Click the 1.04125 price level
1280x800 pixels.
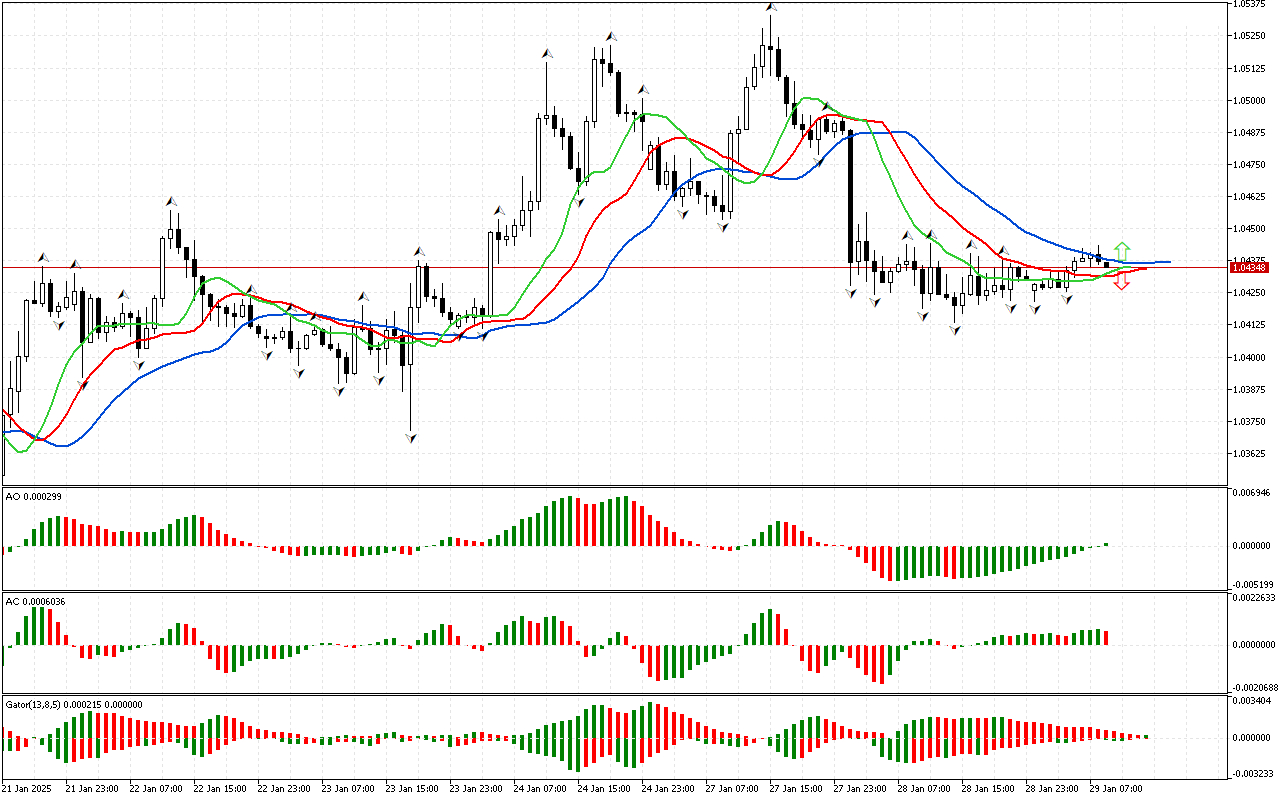[1250, 325]
